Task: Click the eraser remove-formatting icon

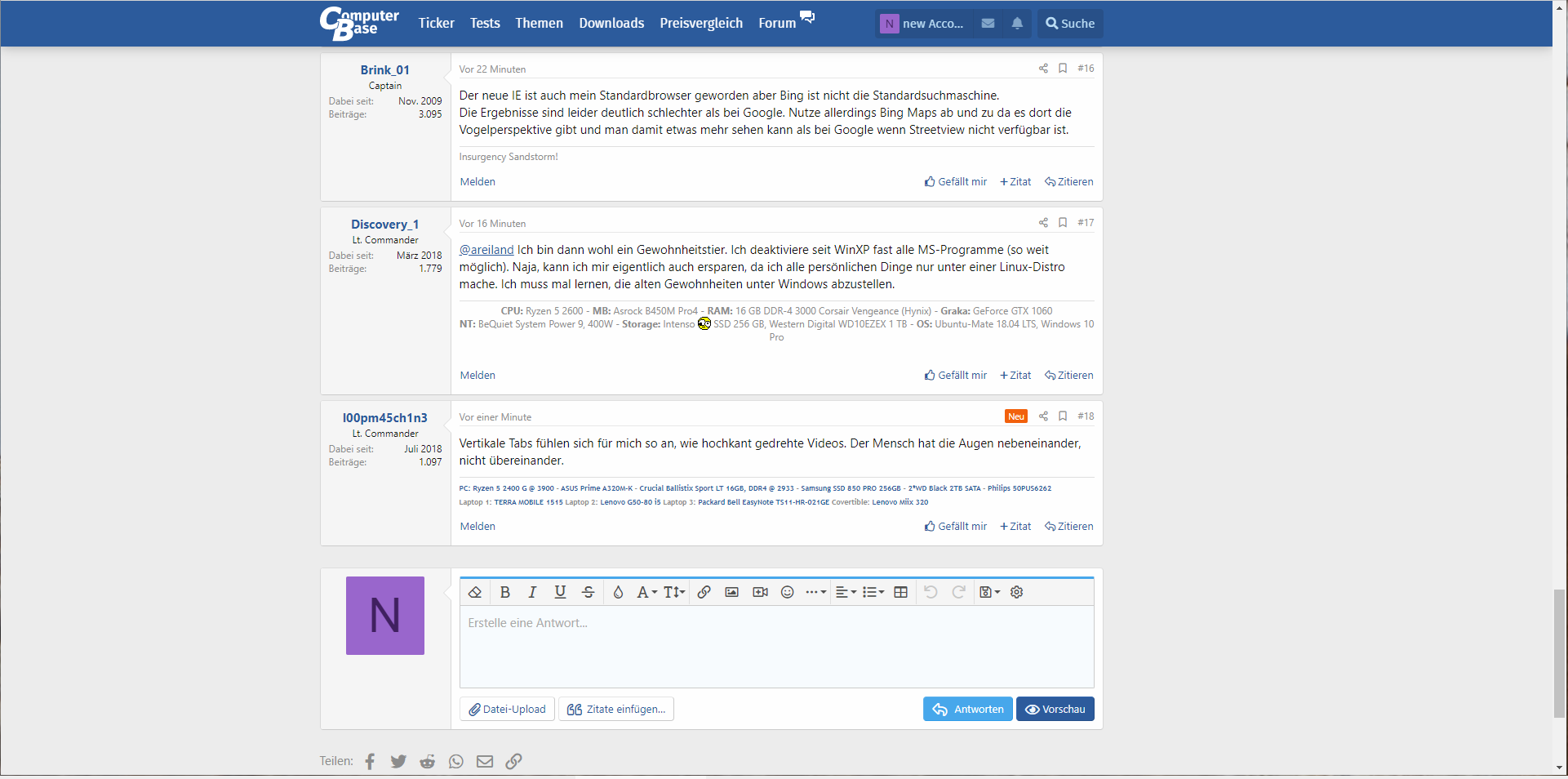Action: [475, 592]
